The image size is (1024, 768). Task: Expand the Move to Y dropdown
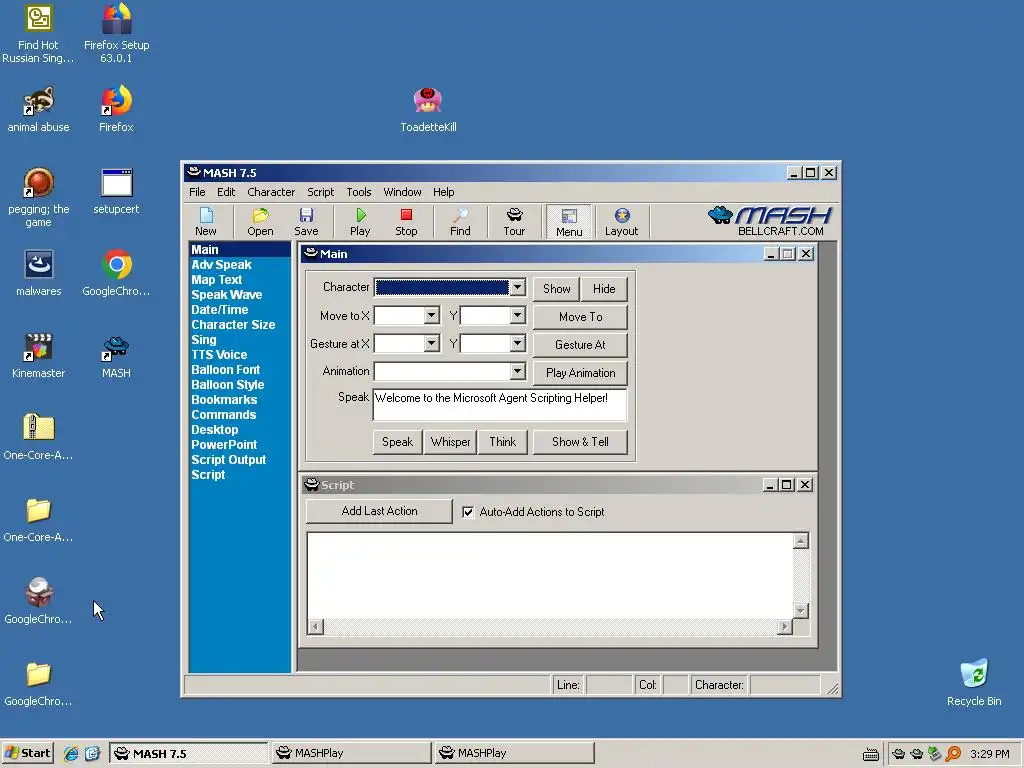pos(517,315)
